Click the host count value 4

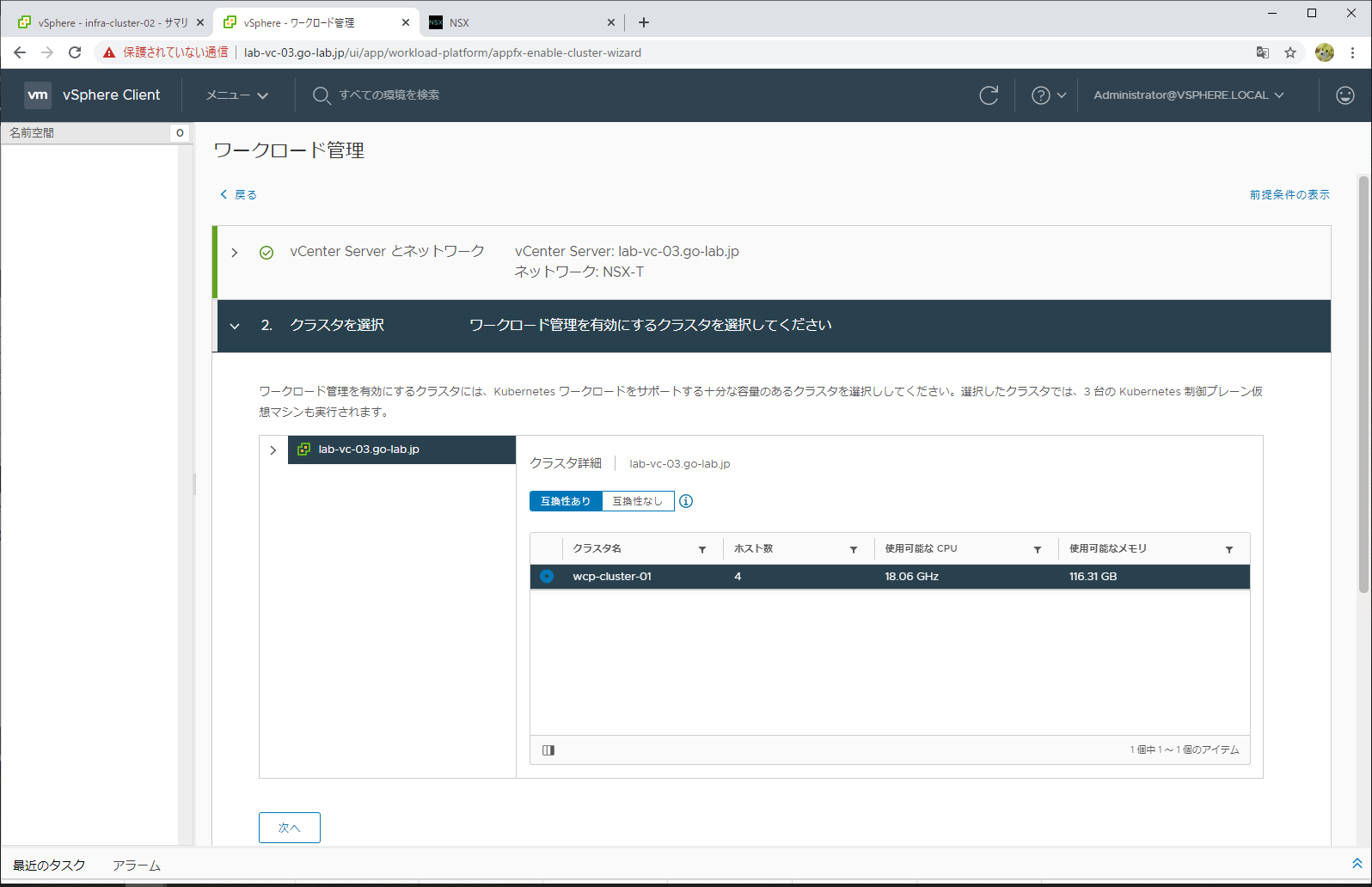(x=738, y=577)
